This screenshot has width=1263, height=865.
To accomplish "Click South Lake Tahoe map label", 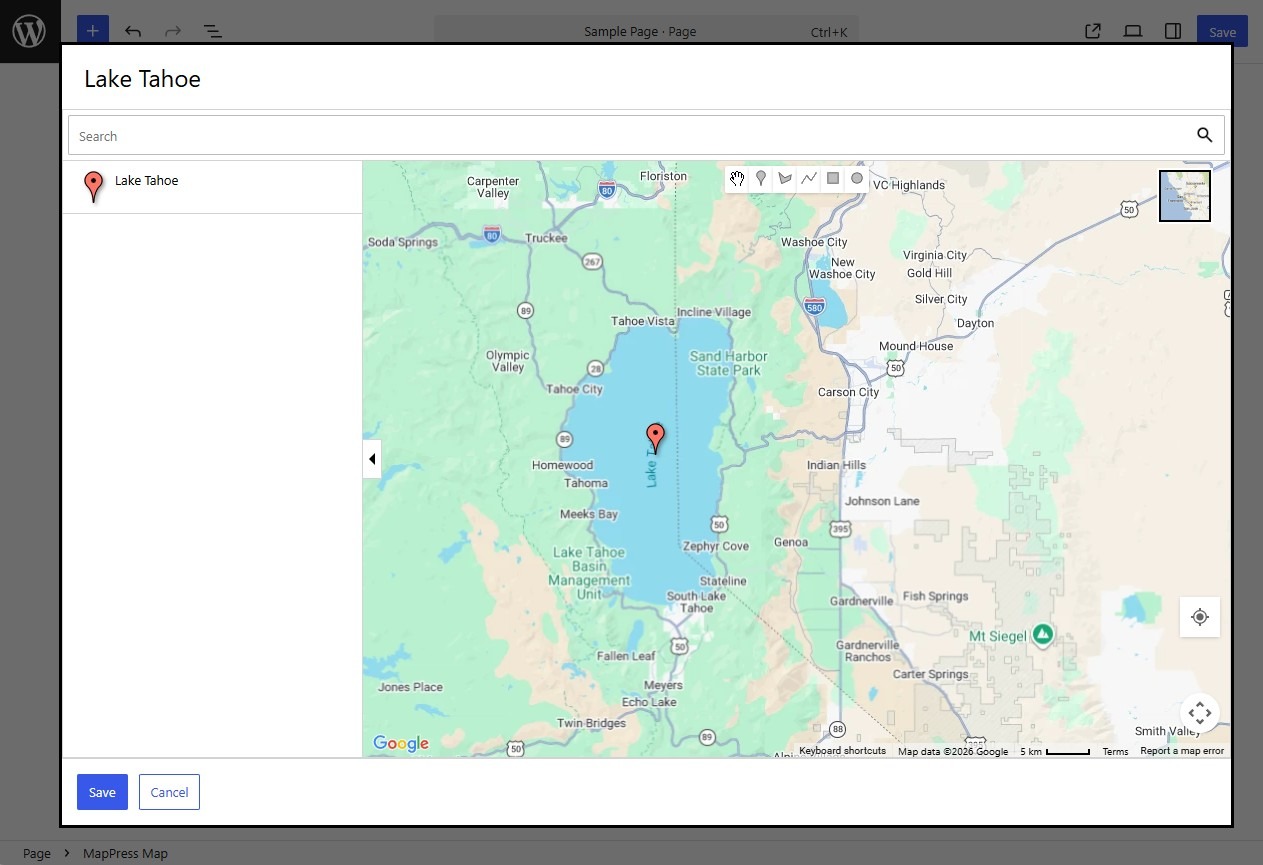I will 697,602.
